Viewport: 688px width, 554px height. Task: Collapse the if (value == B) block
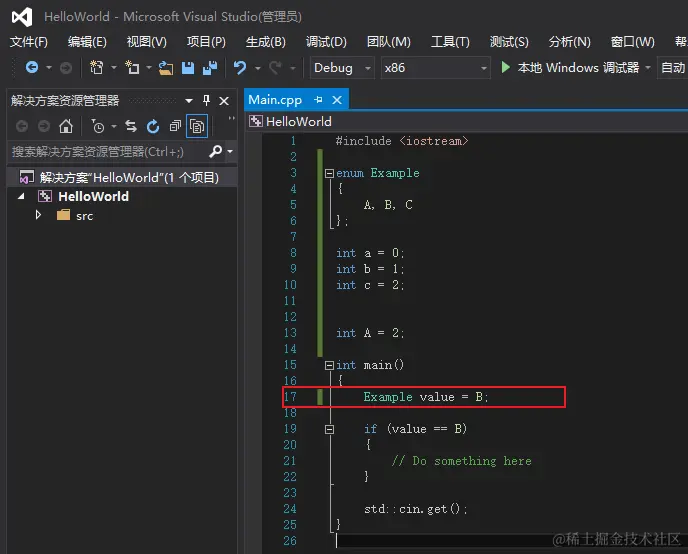(x=329, y=429)
